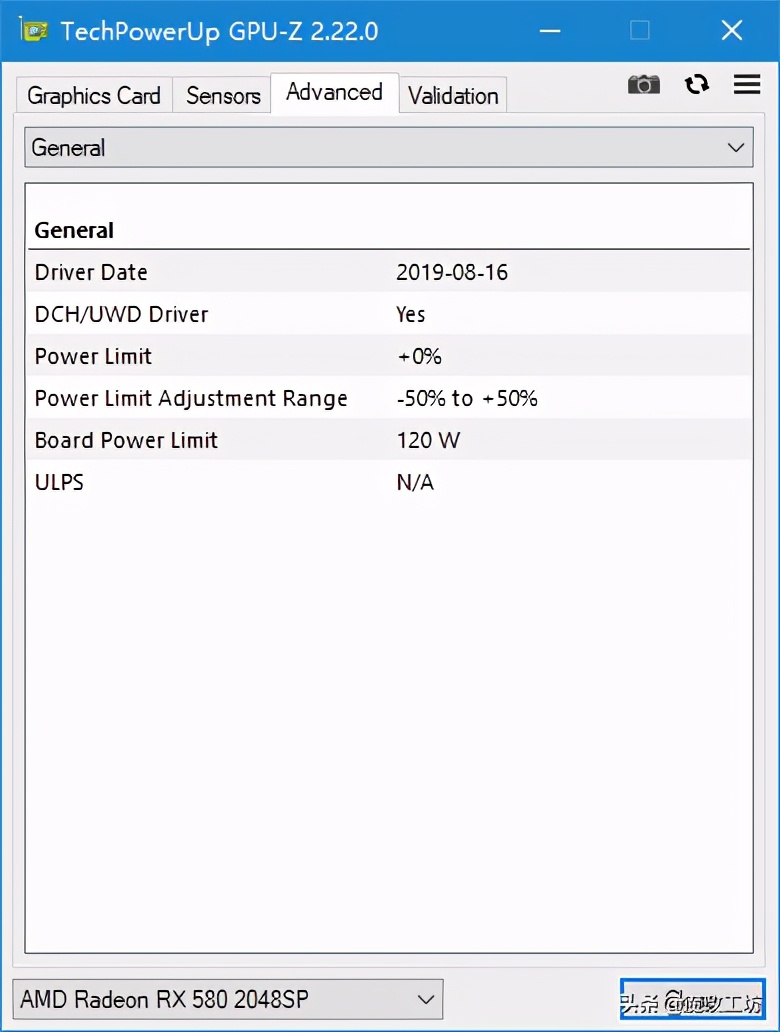
Task: Click the GPU-Z app icon in title bar
Action: tap(33, 30)
